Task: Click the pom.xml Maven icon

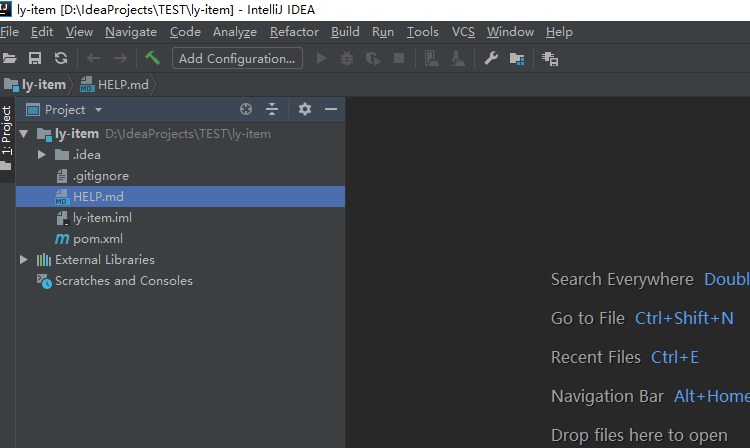Action: (62, 239)
